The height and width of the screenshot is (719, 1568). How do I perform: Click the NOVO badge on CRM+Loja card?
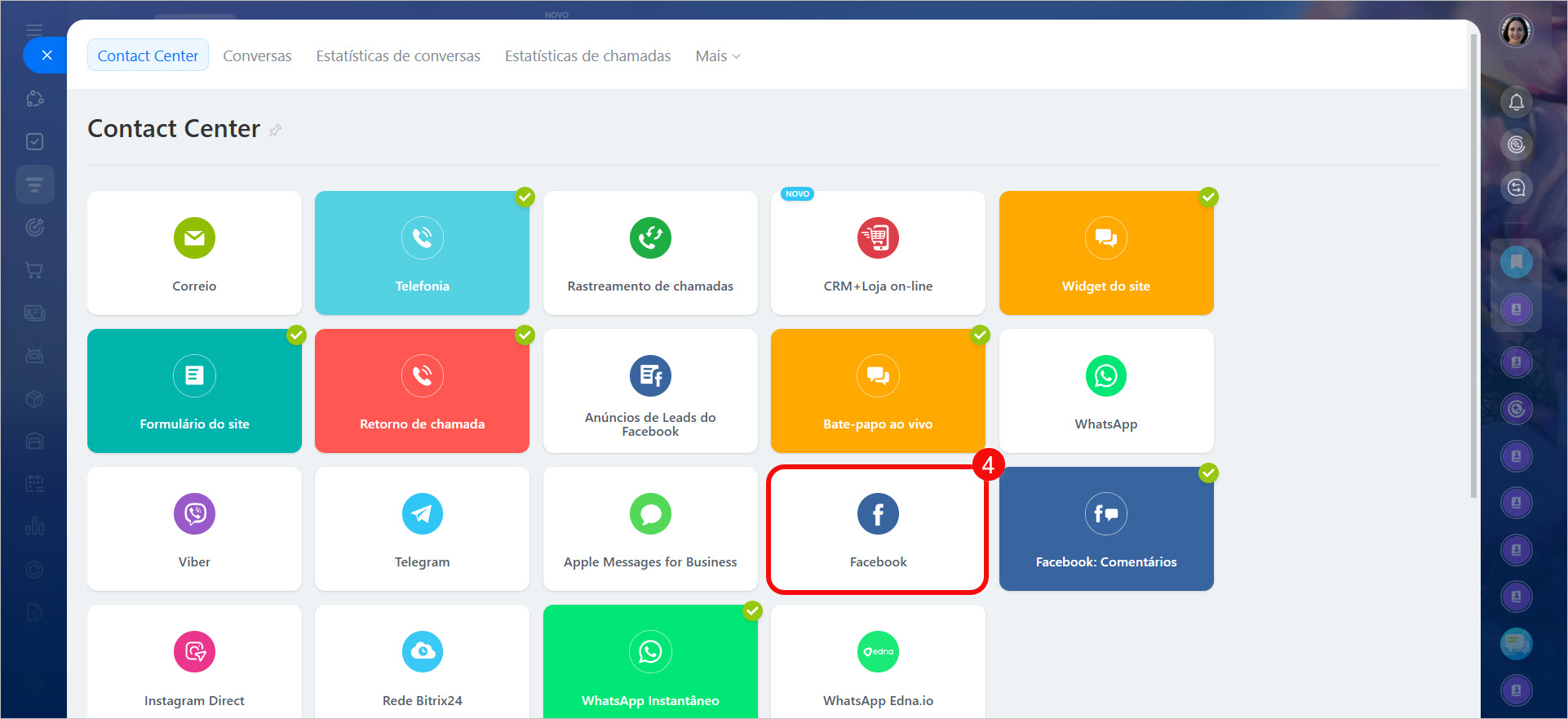click(797, 194)
